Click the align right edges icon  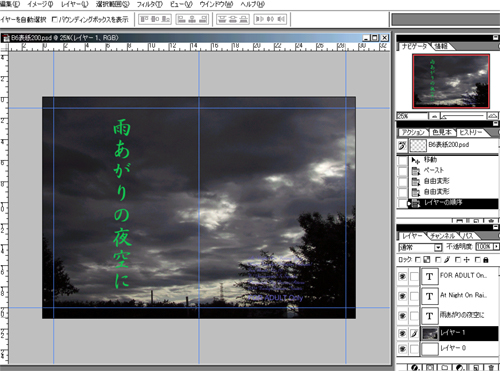coord(203,19)
